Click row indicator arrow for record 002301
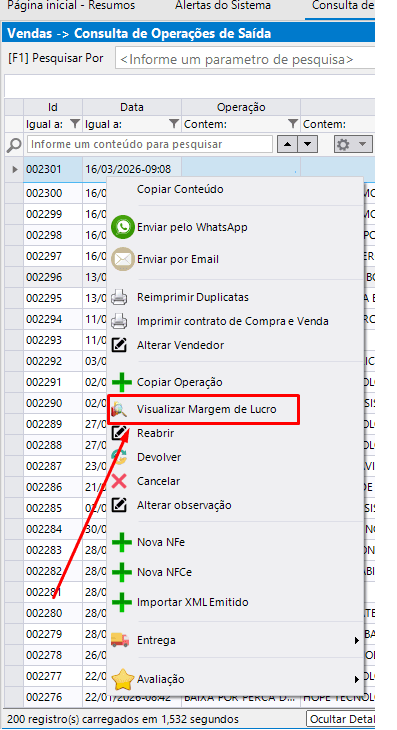This screenshot has width=397, height=730. [x=14, y=169]
